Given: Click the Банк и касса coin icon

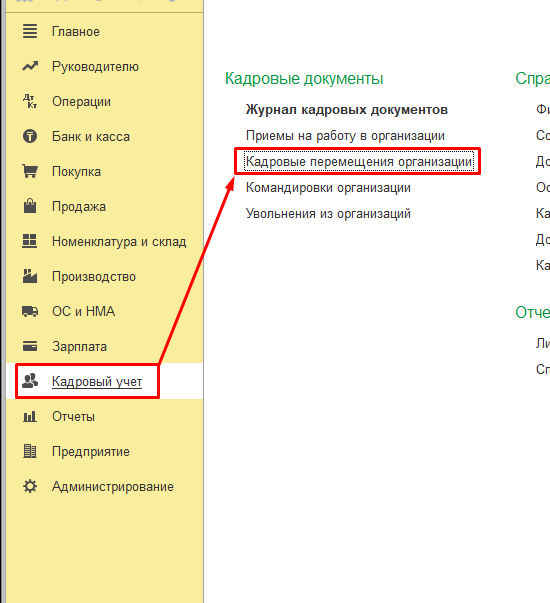Looking at the screenshot, I should point(30,136).
